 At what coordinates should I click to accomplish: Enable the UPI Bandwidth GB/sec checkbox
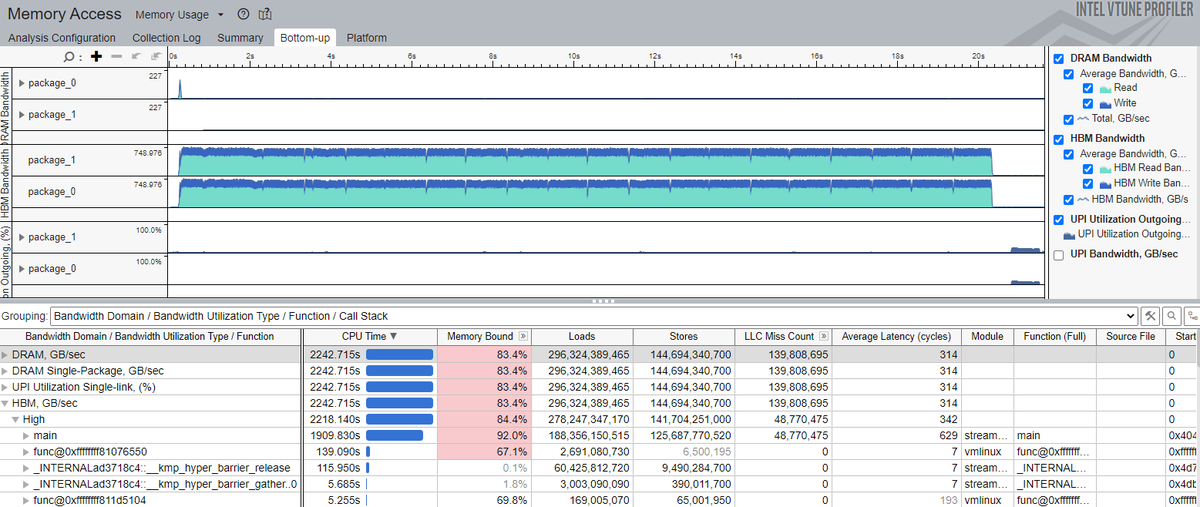pos(1060,255)
